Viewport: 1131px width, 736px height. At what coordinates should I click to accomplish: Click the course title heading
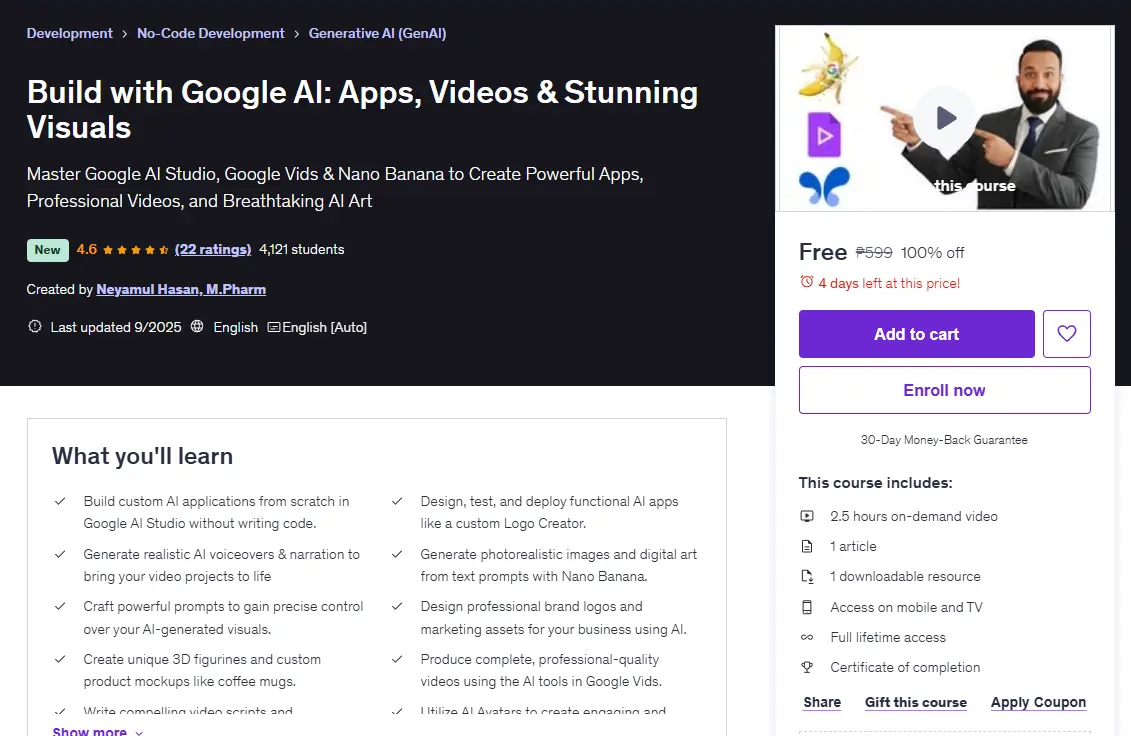pyautogui.click(x=362, y=110)
